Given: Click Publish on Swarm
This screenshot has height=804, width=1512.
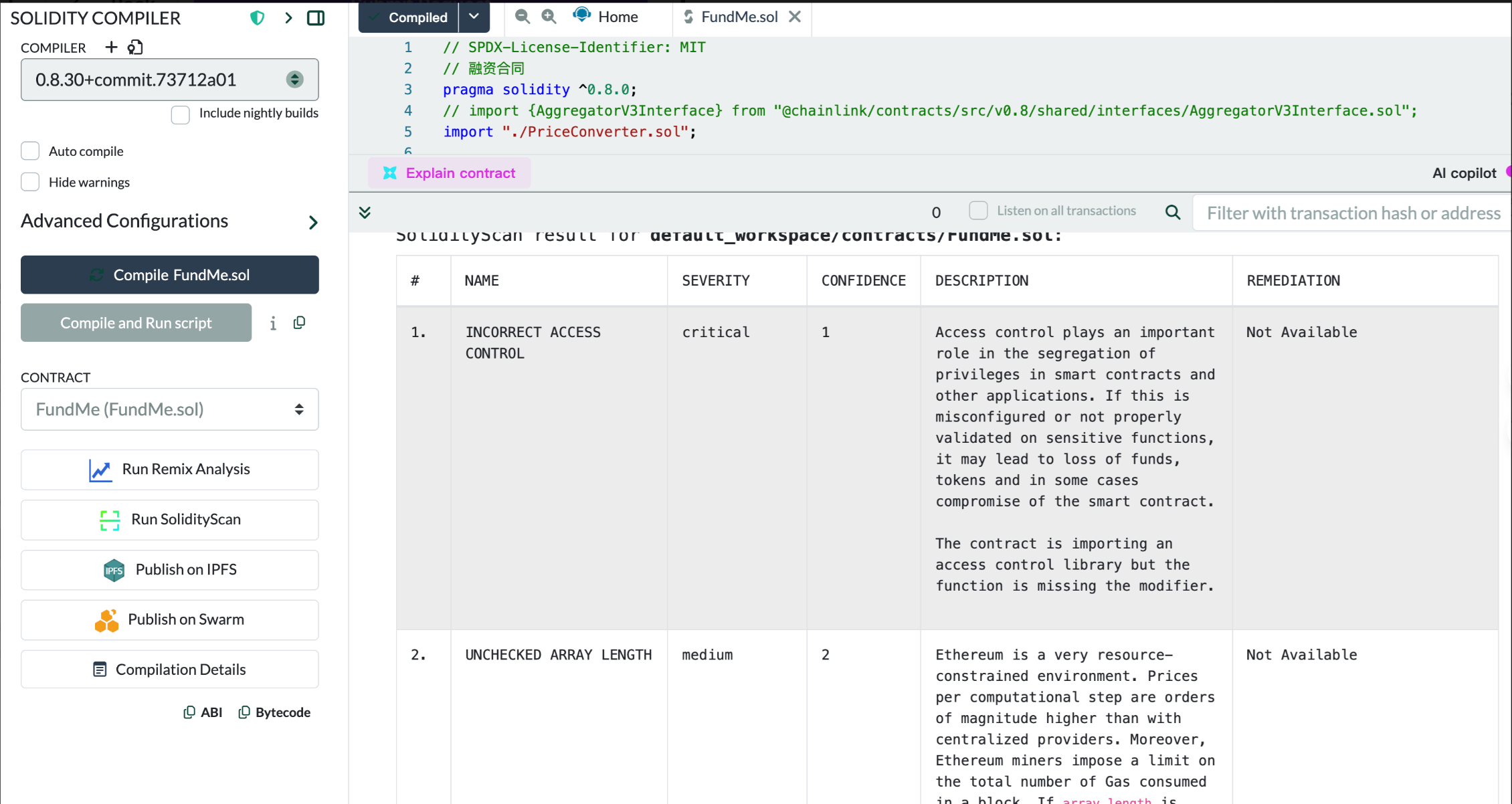Looking at the screenshot, I should tap(169, 620).
